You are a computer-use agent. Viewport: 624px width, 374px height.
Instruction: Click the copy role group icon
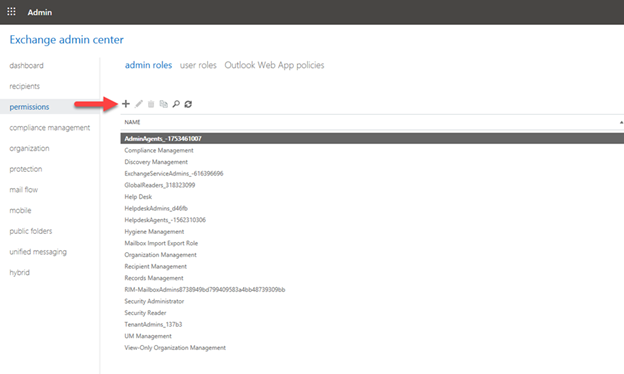coord(164,104)
